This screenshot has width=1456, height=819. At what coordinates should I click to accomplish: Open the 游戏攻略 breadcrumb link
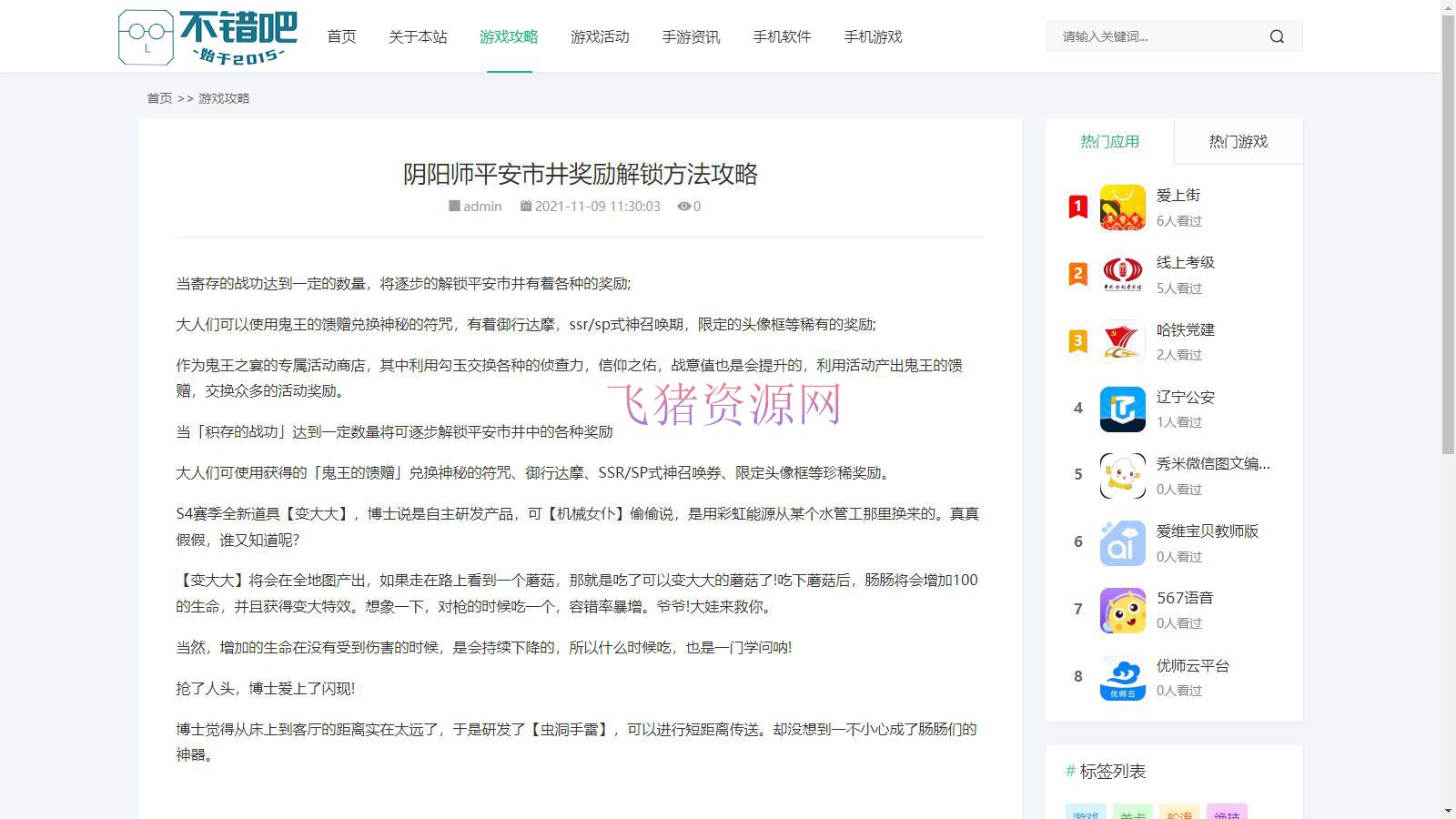pos(224,97)
